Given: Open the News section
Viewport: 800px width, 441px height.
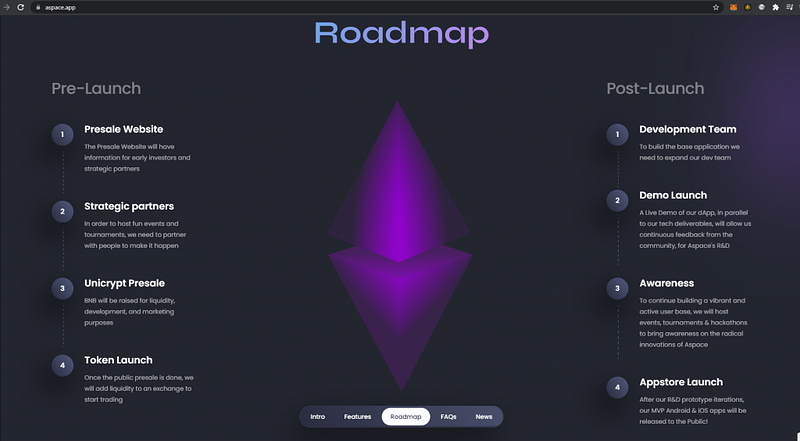Looking at the screenshot, I should pyautogui.click(x=484, y=416).
